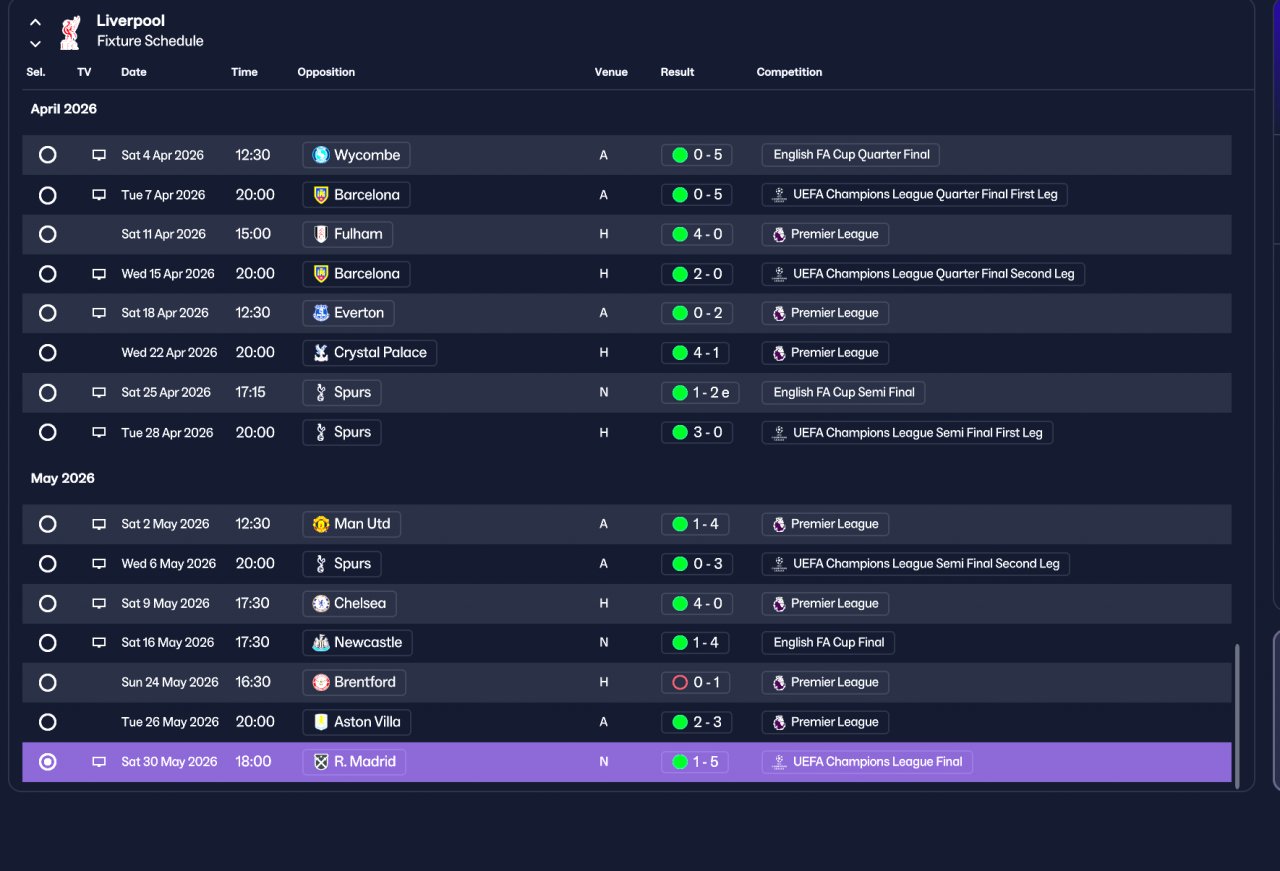Open English FA Cup Quarter Final competition
Viewport: 1280px width, 871px height.
coord(850,155)
